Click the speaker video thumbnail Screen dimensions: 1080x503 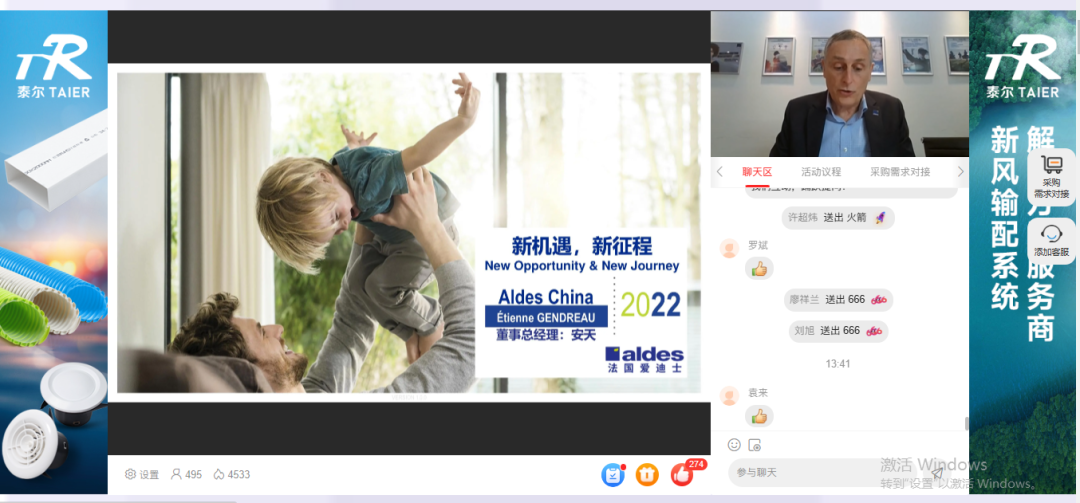click(x=839, y=84)
